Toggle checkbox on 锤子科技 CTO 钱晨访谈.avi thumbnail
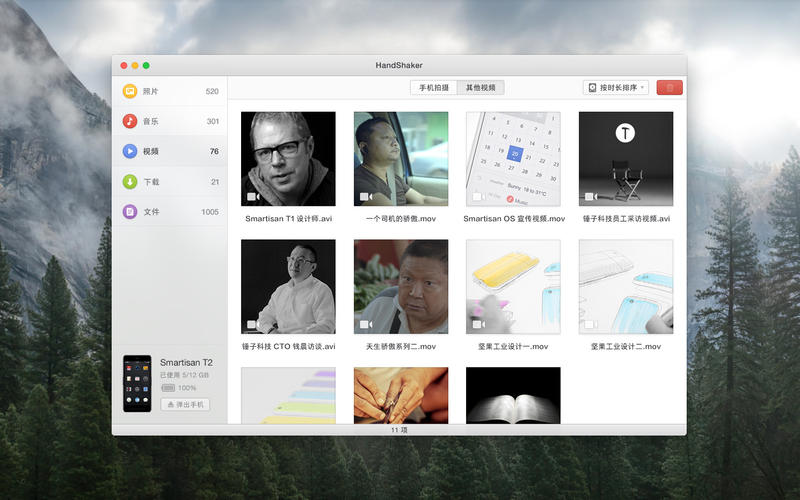 252,324
